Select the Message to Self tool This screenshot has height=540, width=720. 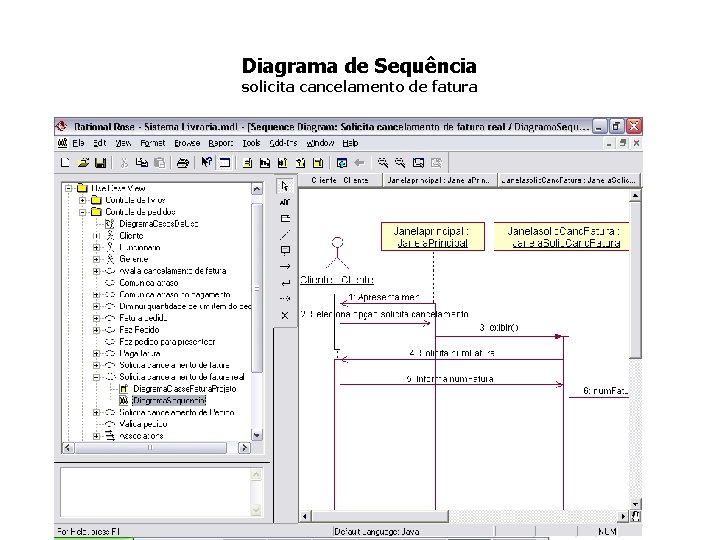tap(285, 283)
